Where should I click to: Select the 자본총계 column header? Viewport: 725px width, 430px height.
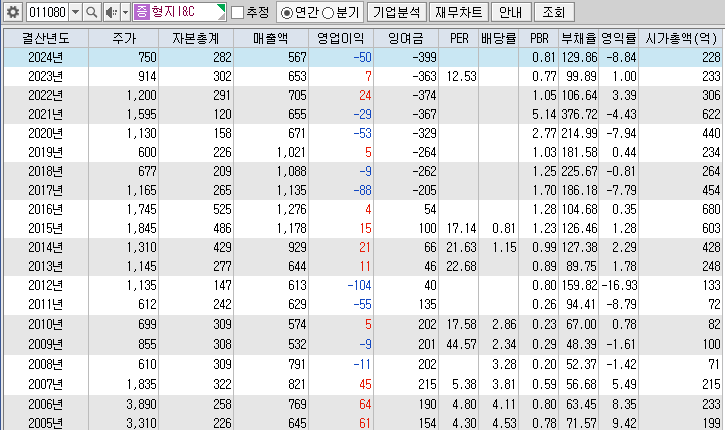tap(196, 38)
